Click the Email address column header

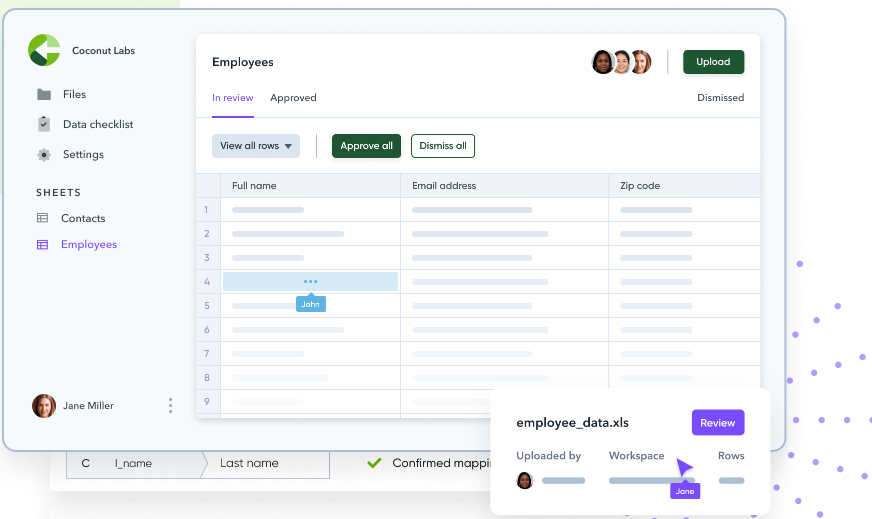(444, 186)
